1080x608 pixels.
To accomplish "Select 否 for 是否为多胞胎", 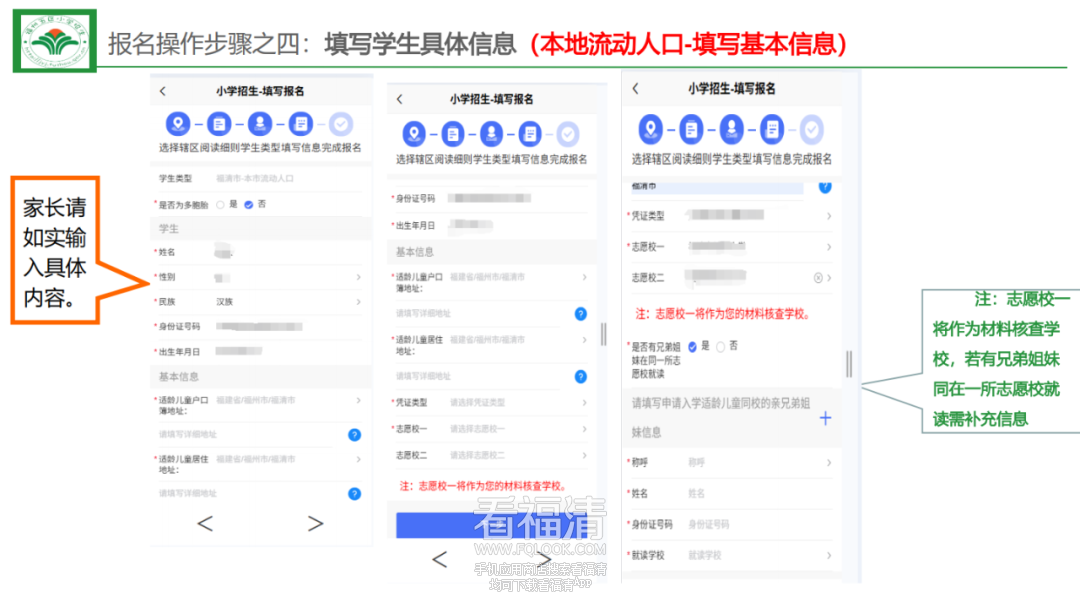I will point(248,204).
